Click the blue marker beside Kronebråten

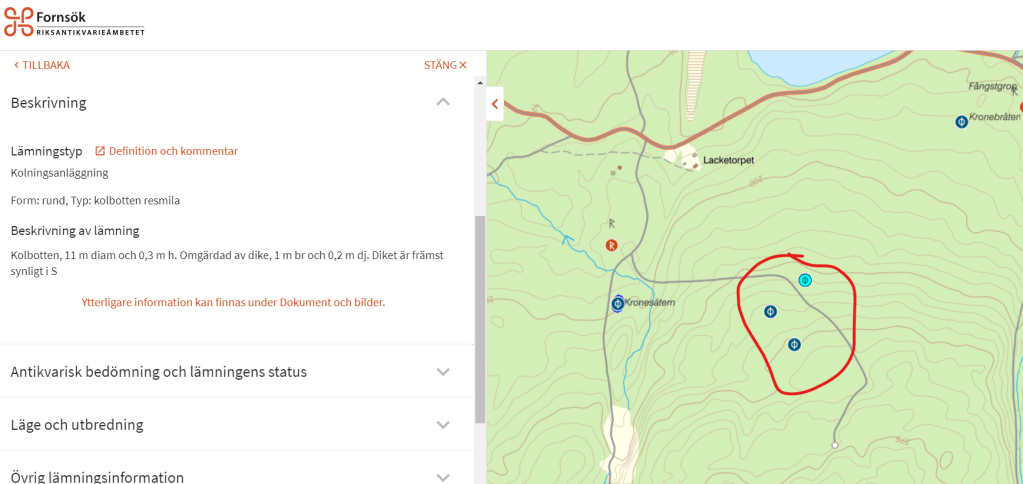[x=961, y=121]
